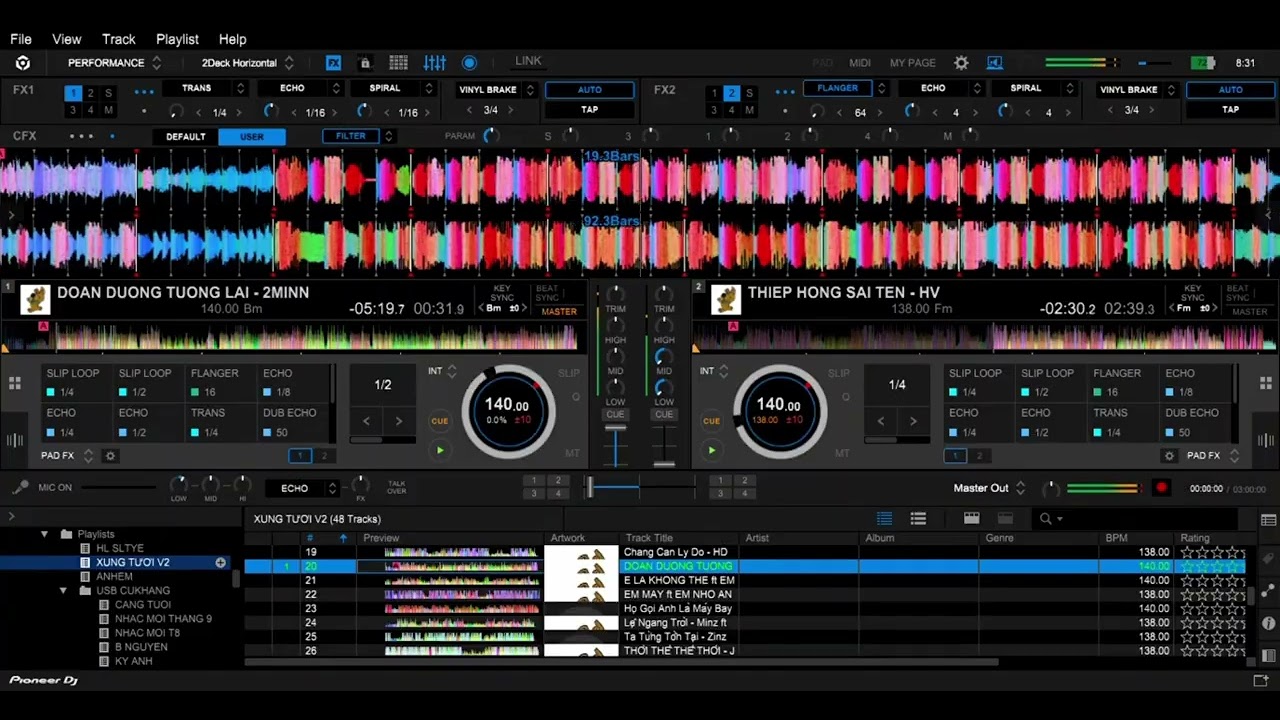Toggle FX1 assign button S
1280x720 pixels.
(108, 94)
